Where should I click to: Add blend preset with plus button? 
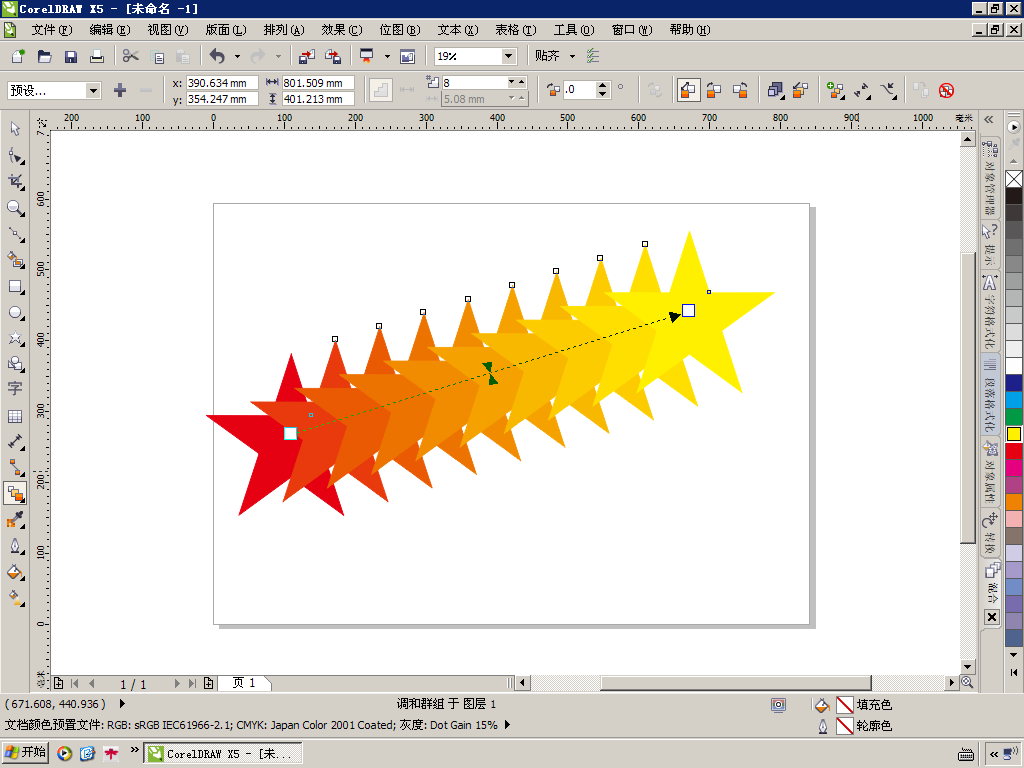pyautogui.click(x=120, y=90)
